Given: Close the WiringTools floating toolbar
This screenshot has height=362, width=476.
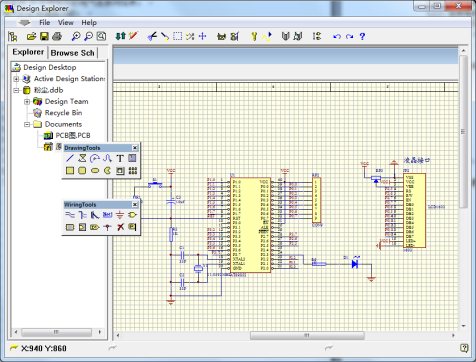Looking at the screenshot, I should click(x=135, y=205).
